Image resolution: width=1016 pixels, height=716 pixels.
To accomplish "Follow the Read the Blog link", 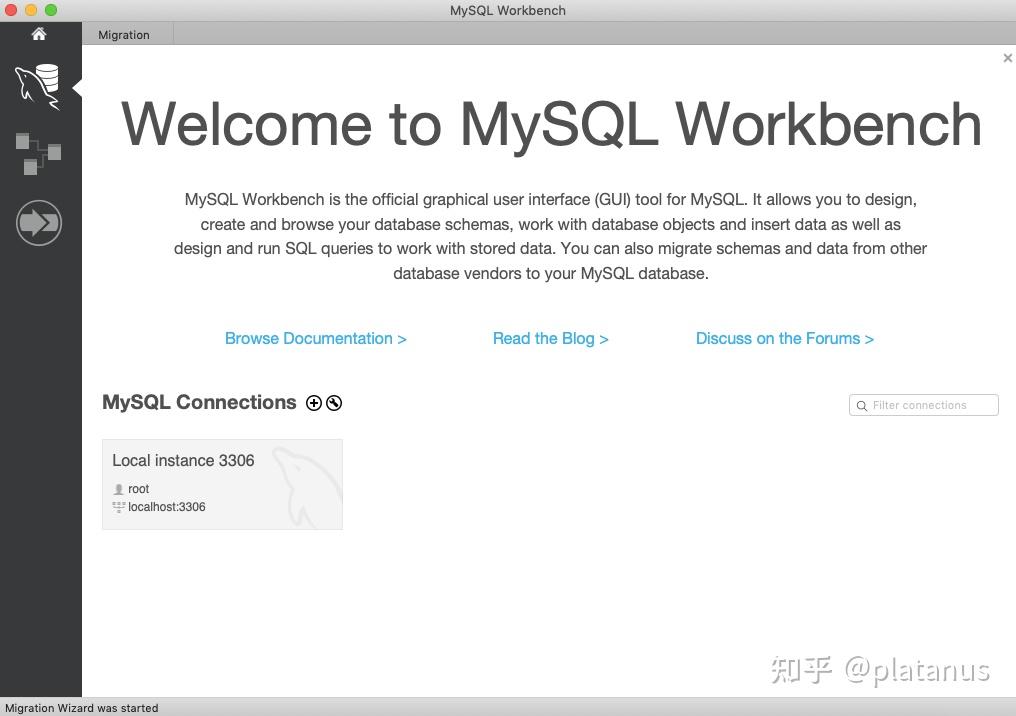I will click(x=550, y=338).
